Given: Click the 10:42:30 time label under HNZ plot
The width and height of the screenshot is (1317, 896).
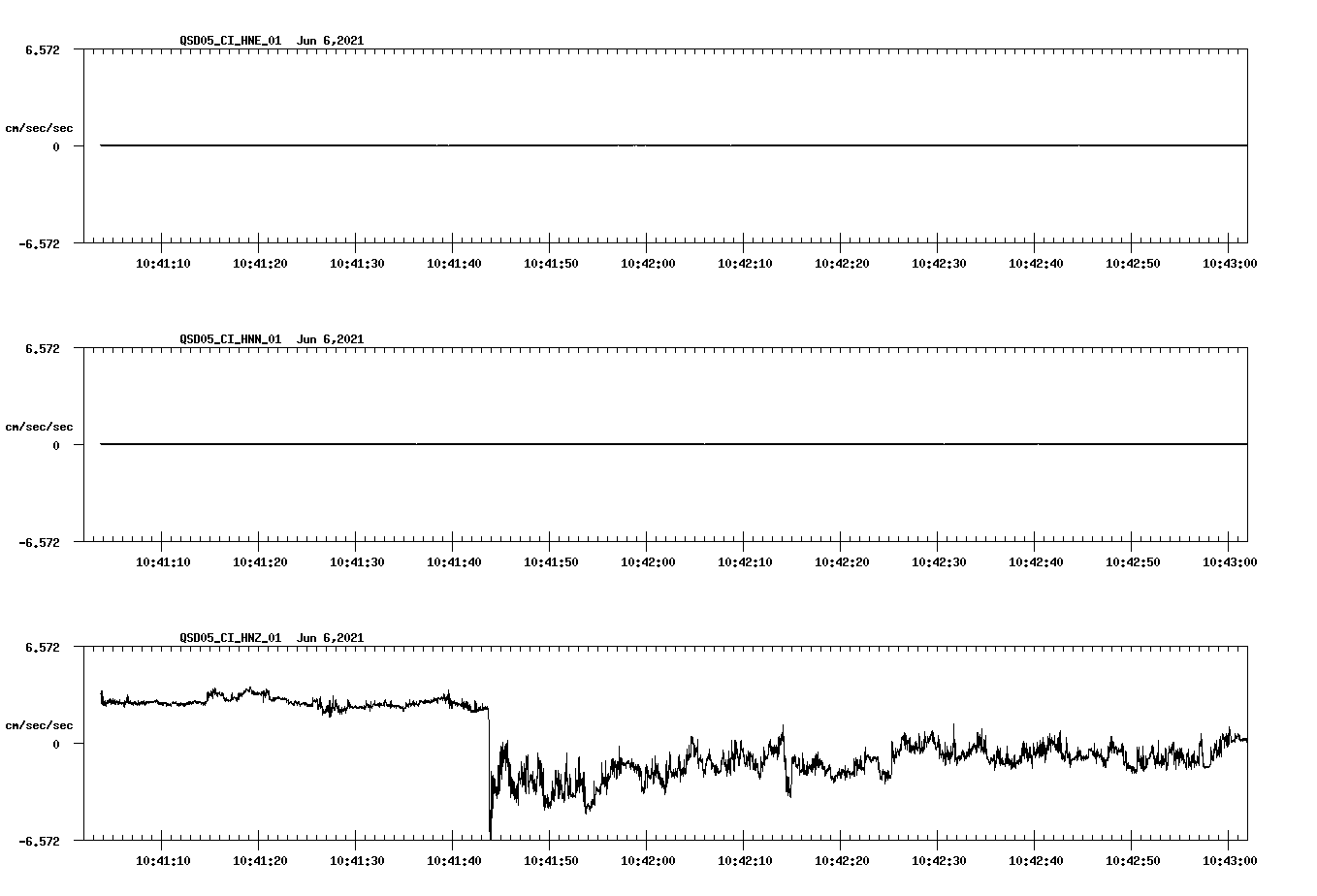Looking at the screenshot, I should pos(939,861).
